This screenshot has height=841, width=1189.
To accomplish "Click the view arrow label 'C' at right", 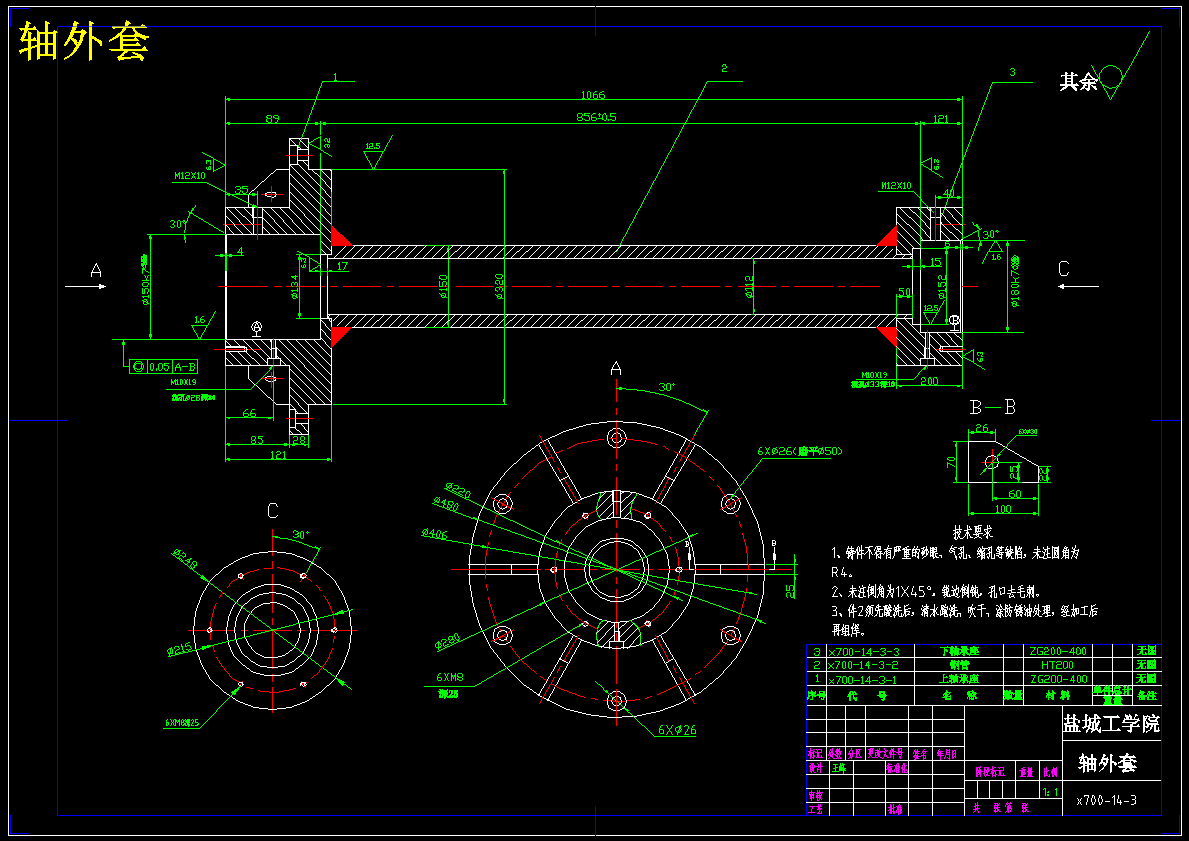I will coord(1063,268).
